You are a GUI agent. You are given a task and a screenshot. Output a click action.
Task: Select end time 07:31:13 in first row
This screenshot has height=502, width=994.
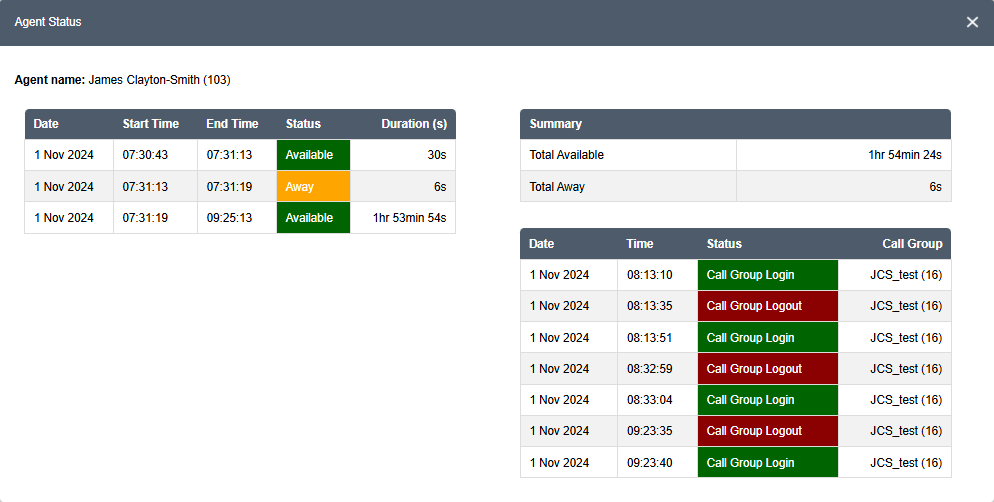229,155
